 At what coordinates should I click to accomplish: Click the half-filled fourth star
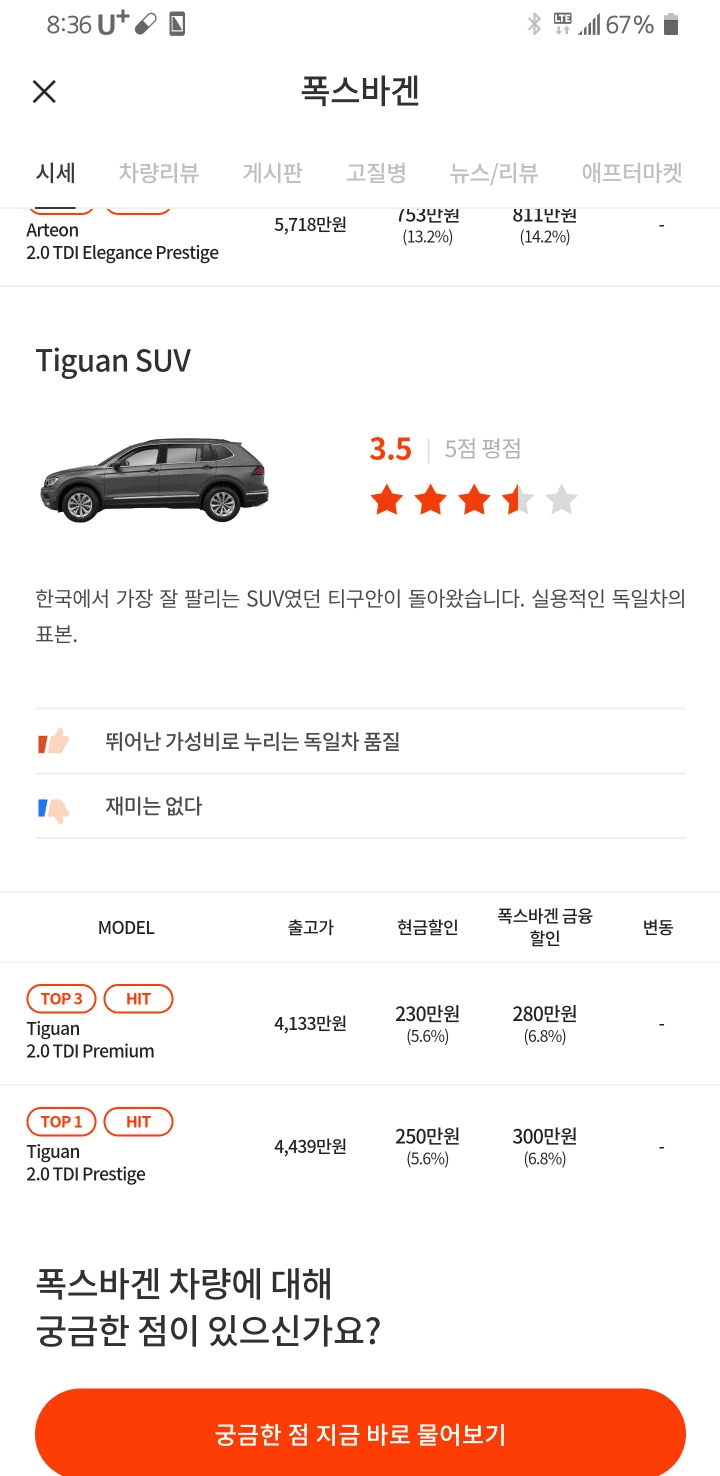tap(518, 498)
